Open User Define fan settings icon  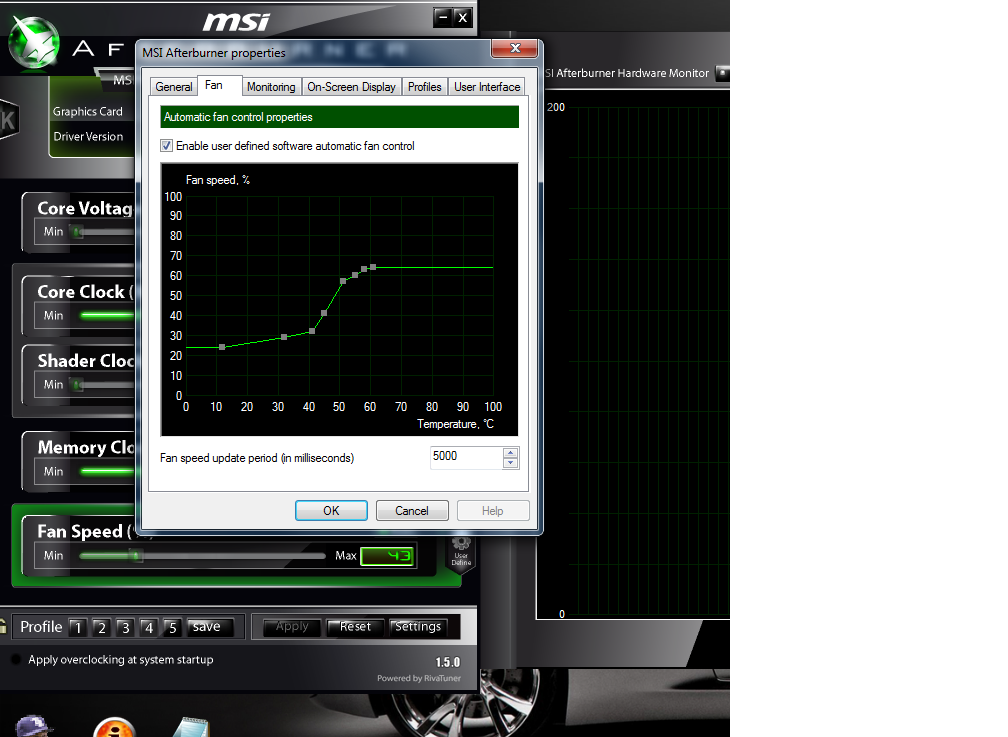(x=461, y=553)
